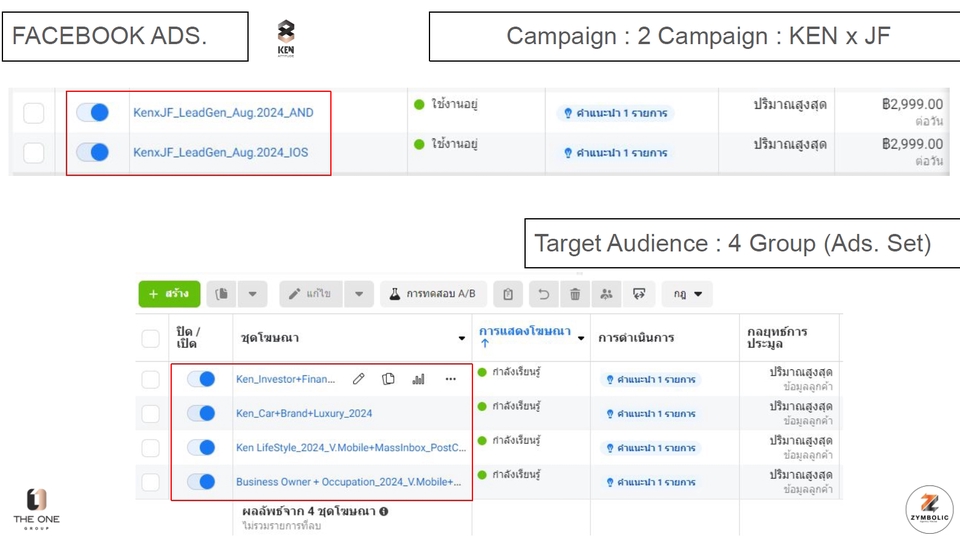Click the bar chart icon on the Ken_Investor row

(x=419, y=379)
